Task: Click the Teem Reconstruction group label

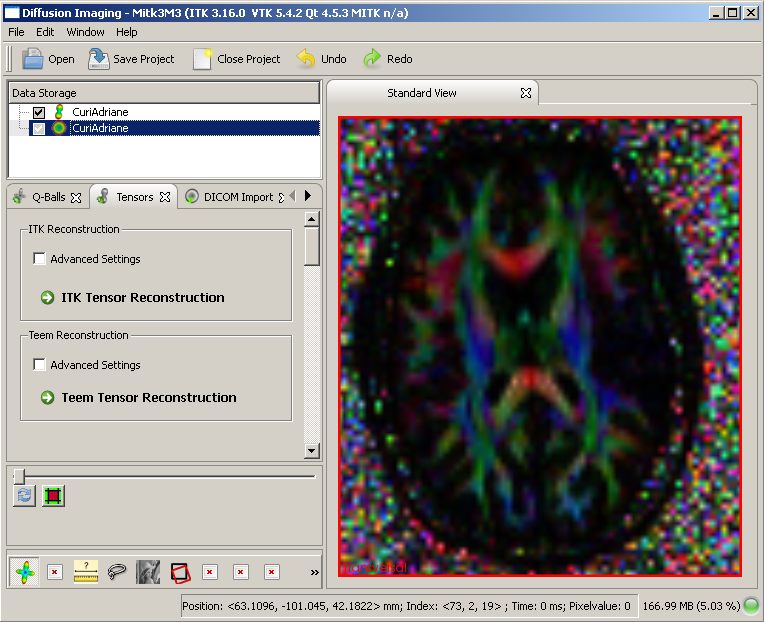Action: (78, 335)
